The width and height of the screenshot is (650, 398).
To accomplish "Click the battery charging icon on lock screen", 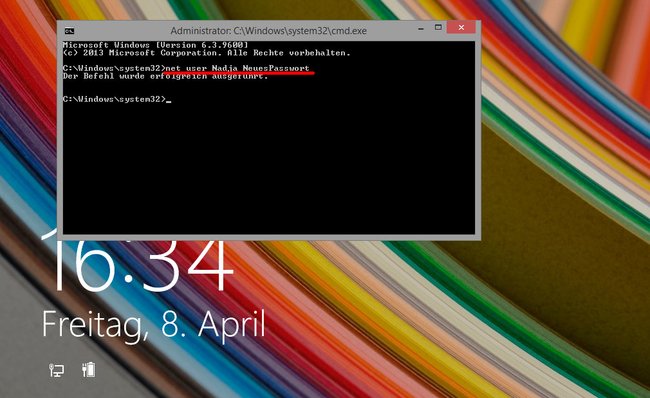I will pyautogui.click(x=89, y=369).
